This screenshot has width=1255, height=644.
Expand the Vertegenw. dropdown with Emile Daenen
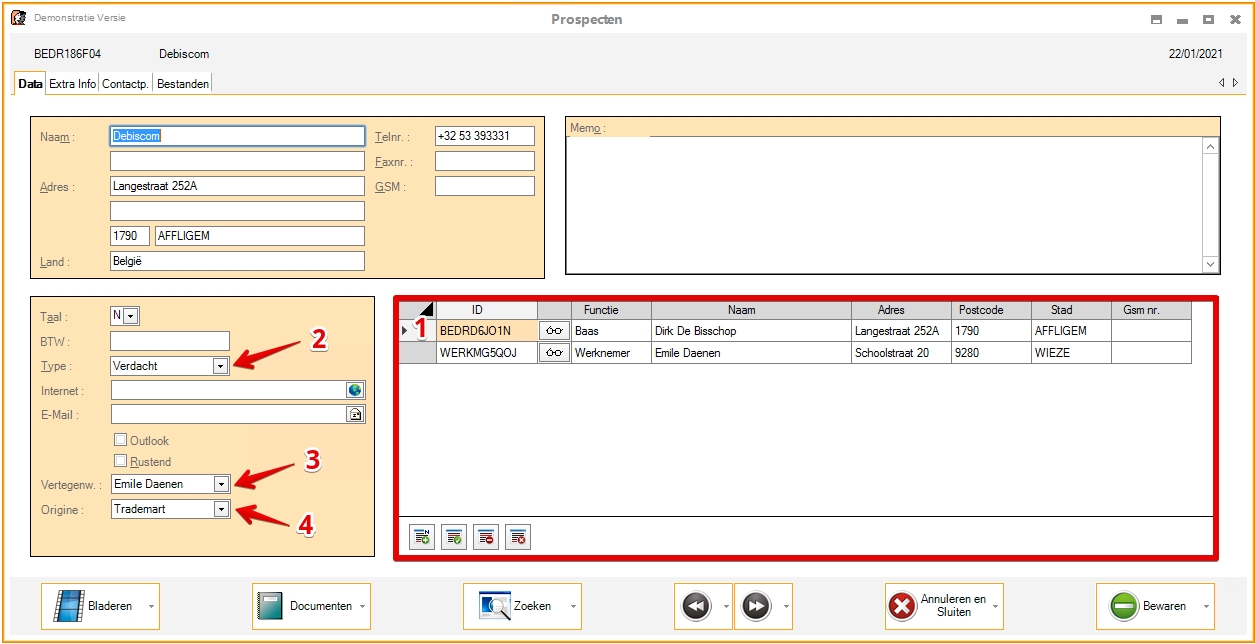pos(220,484)
